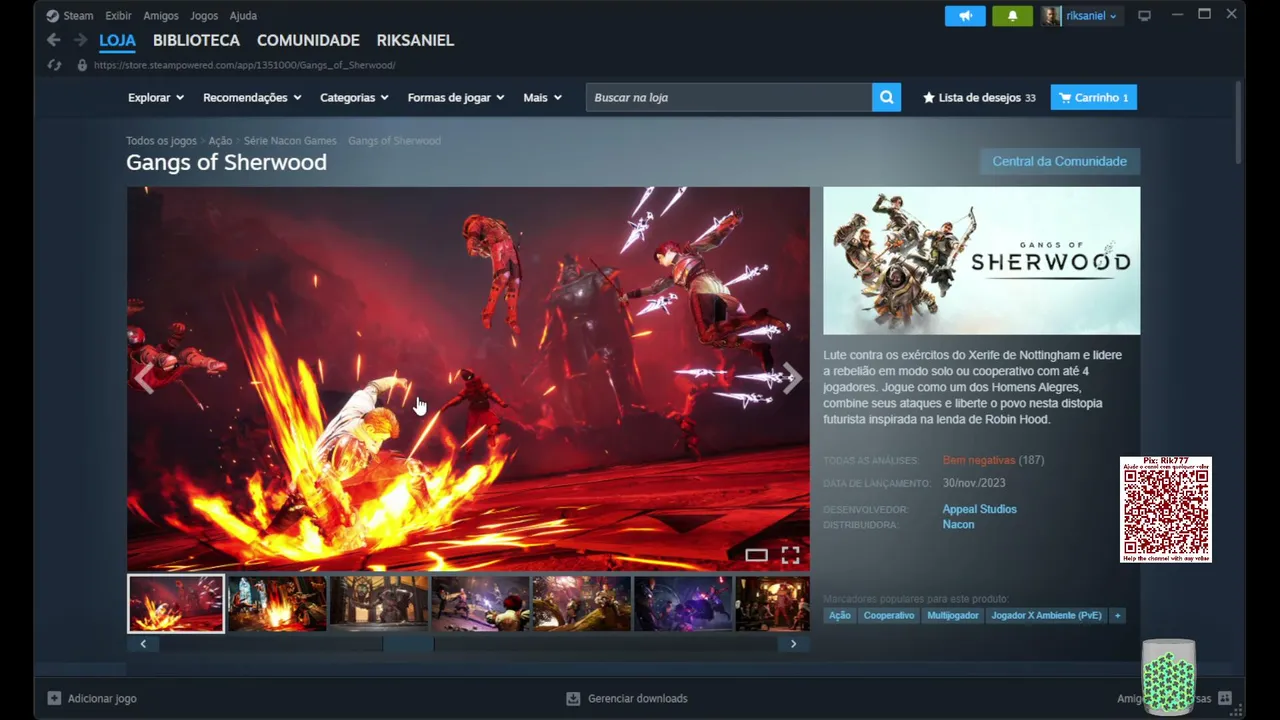This screenshot has width=1280, height=720.
Task: Expand the Explorar dropdown
Action: click(x=156, y=97)
